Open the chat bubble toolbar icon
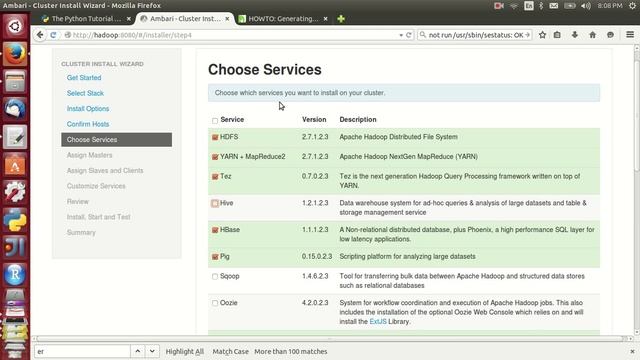The width and height of the screenshot is (640, 360). [610, 35]
